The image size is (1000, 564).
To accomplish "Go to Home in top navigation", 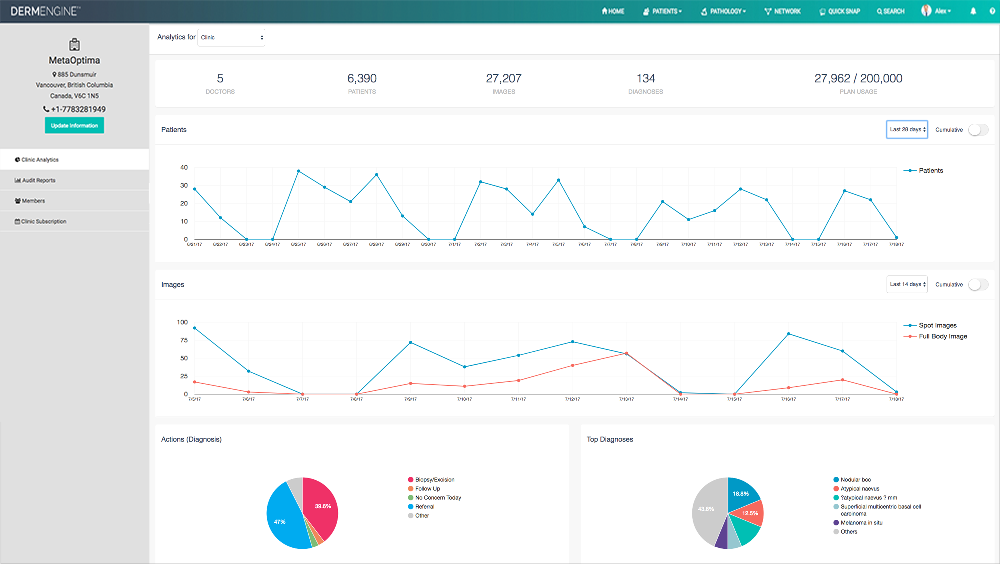I will (x=613, y=11).
